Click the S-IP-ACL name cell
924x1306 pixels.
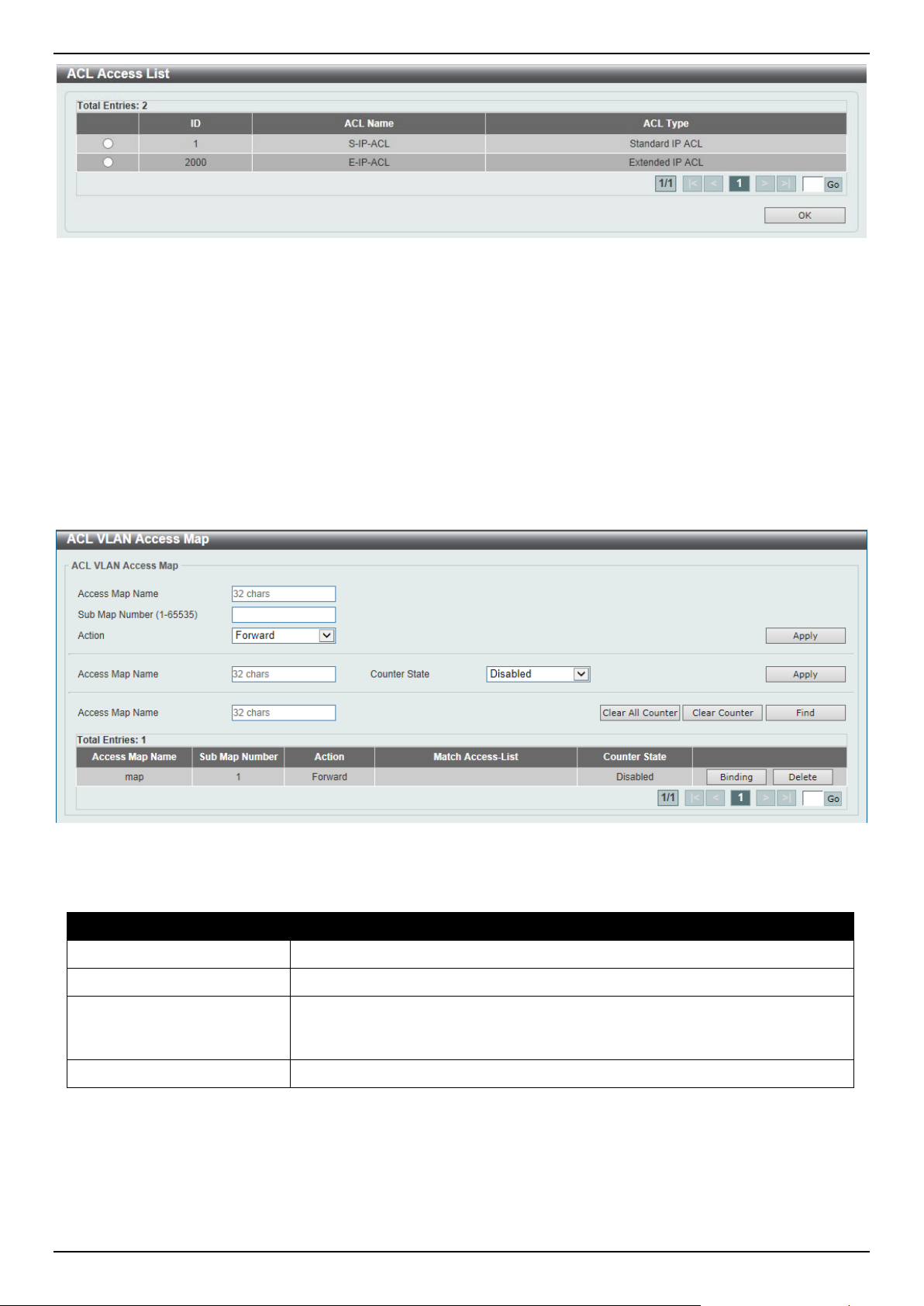pyautogui.click(x=369, y=143)
